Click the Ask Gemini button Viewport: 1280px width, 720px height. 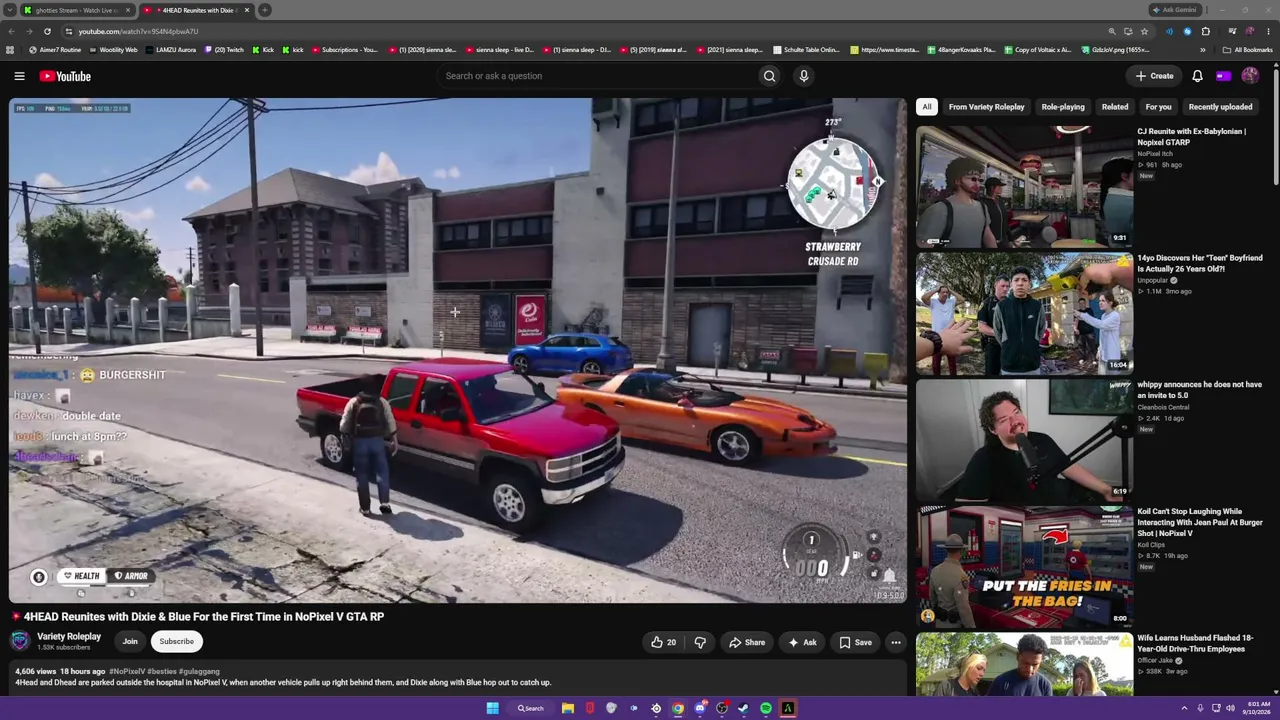coord(1174,10)
